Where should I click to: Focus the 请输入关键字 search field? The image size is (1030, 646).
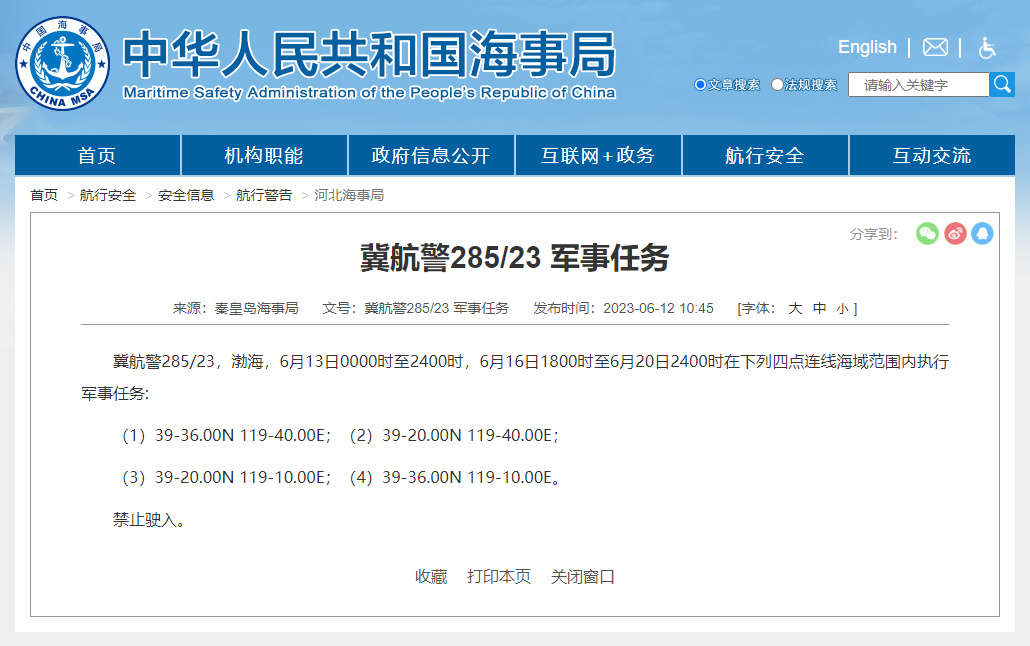coord(918,85)
